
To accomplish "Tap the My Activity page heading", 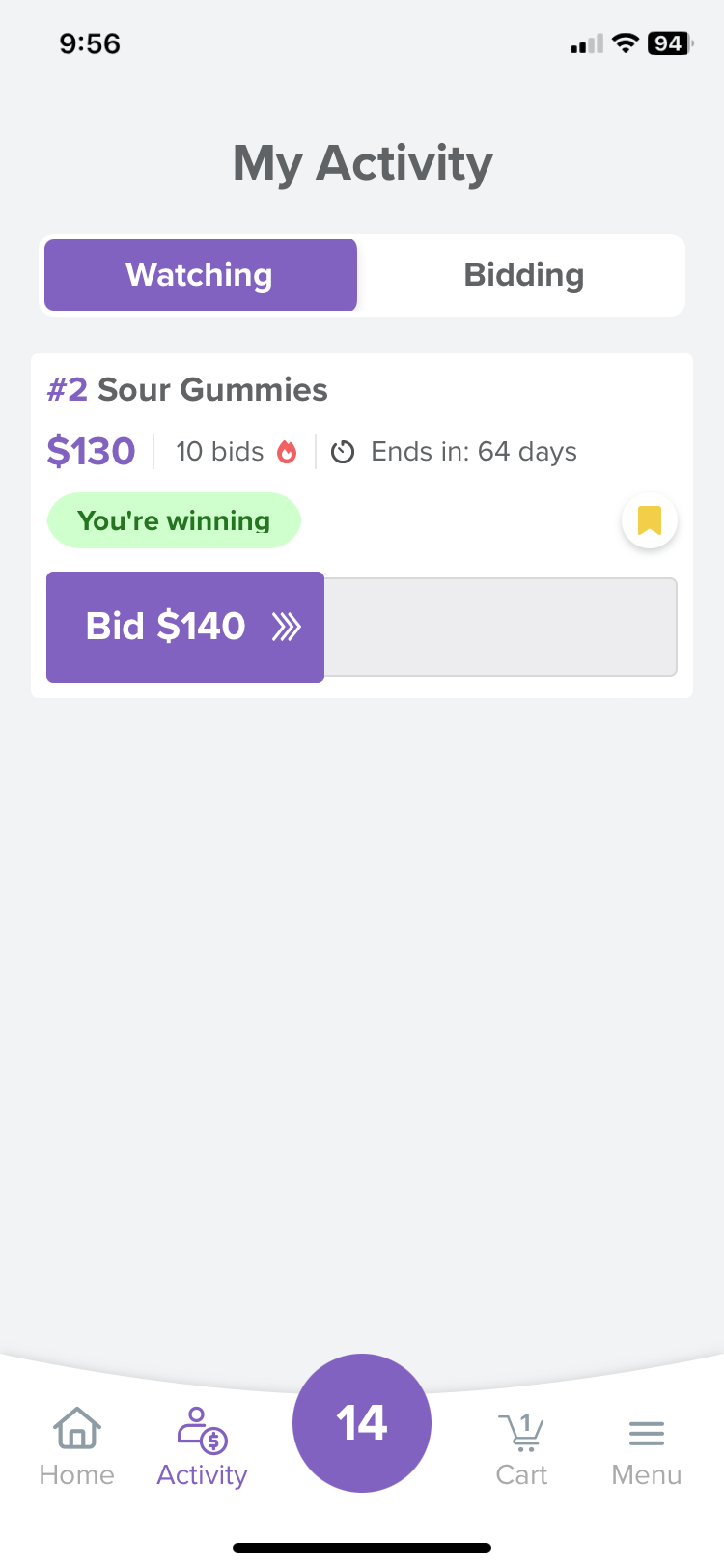I will pos(362,163).
